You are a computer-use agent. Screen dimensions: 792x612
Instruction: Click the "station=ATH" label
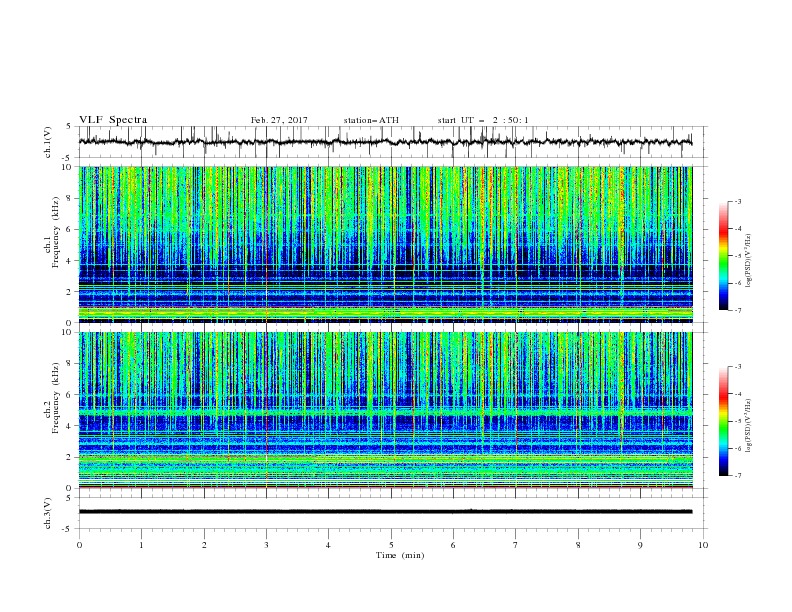click(x=371, y=120)
